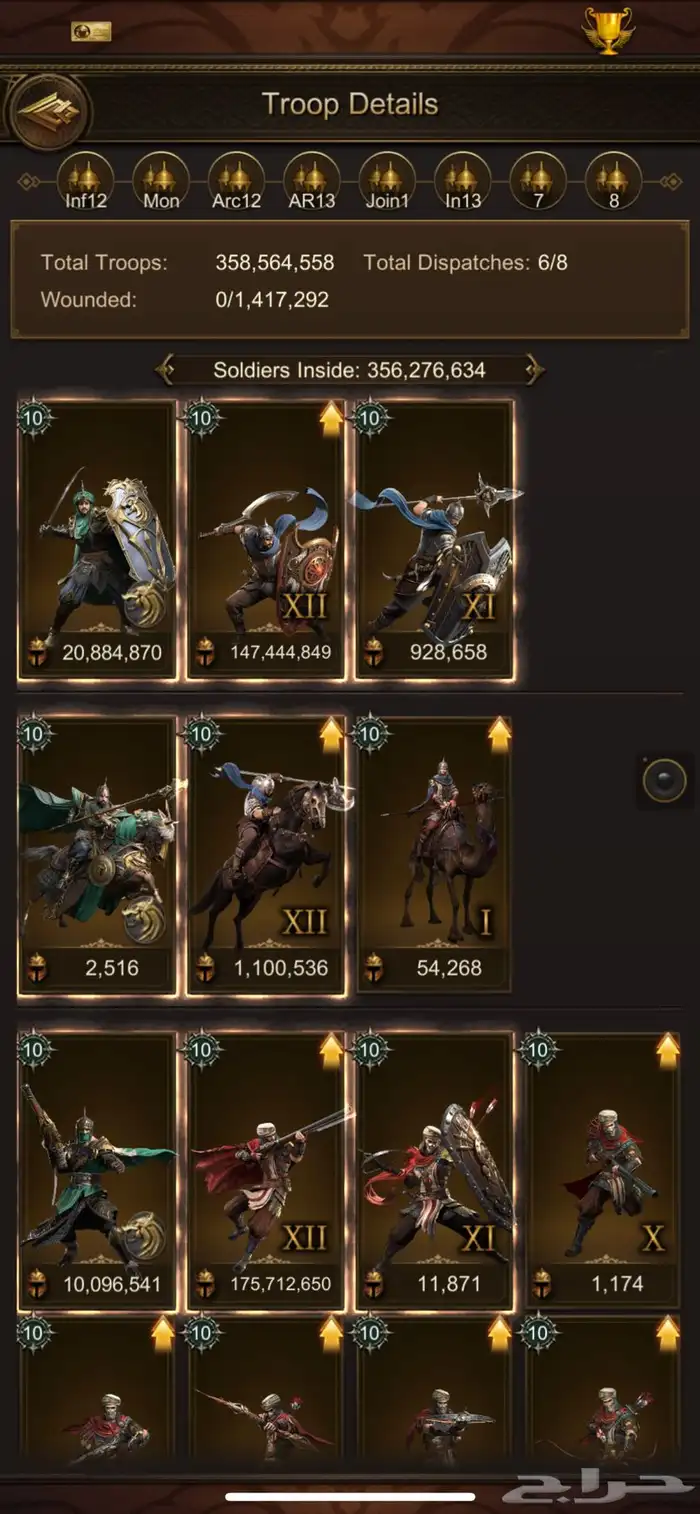The height and width of the screenshot is (1514, 700).
Task: Click the small gold badge at top left
Action: point(91,31)
